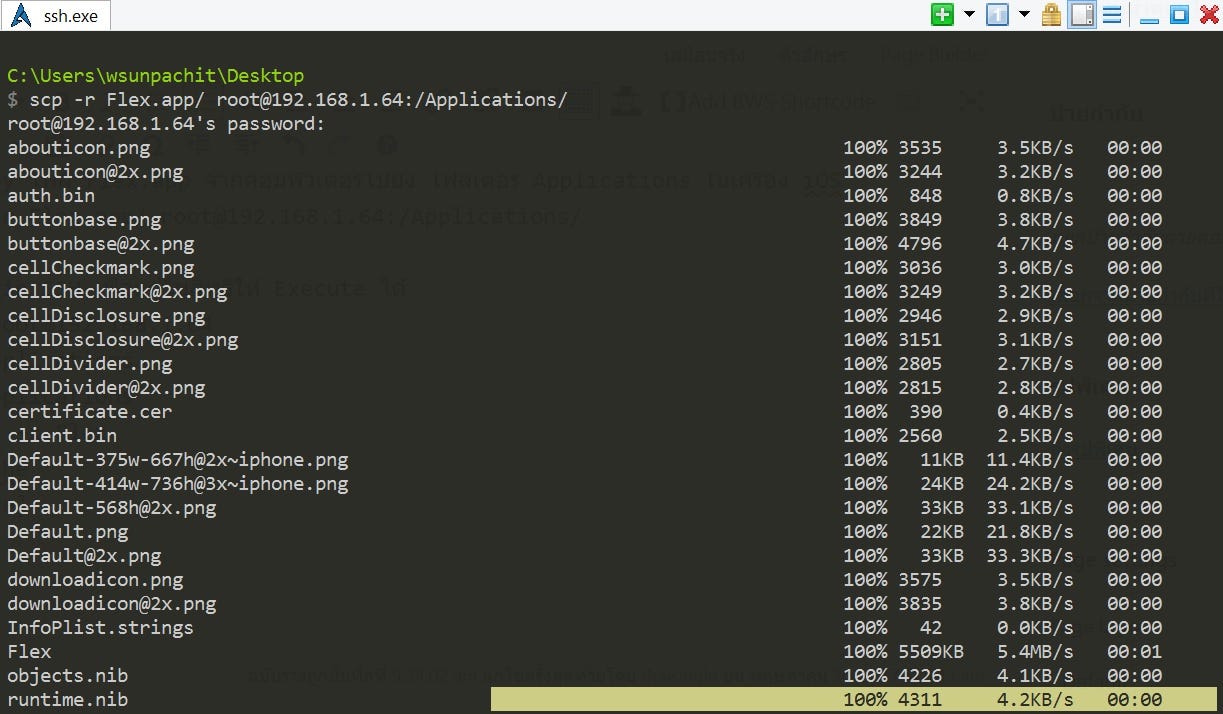Open the dropdown beside the new console button
The height and width of the screenshot is (714, 1223).
tap(969, 15)
